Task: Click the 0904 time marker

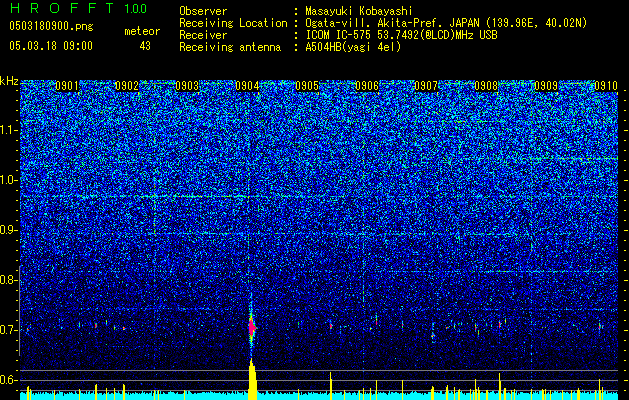Action: 247,86
